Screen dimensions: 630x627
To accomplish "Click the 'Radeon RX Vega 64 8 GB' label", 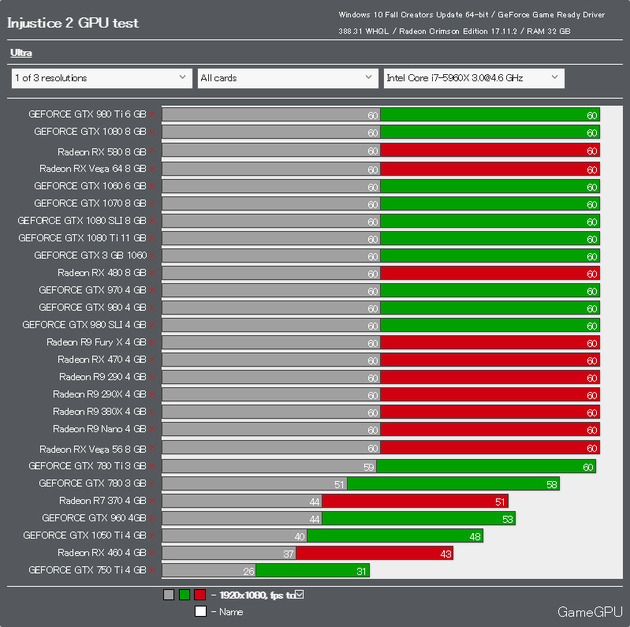I will [x=92, y=169].
